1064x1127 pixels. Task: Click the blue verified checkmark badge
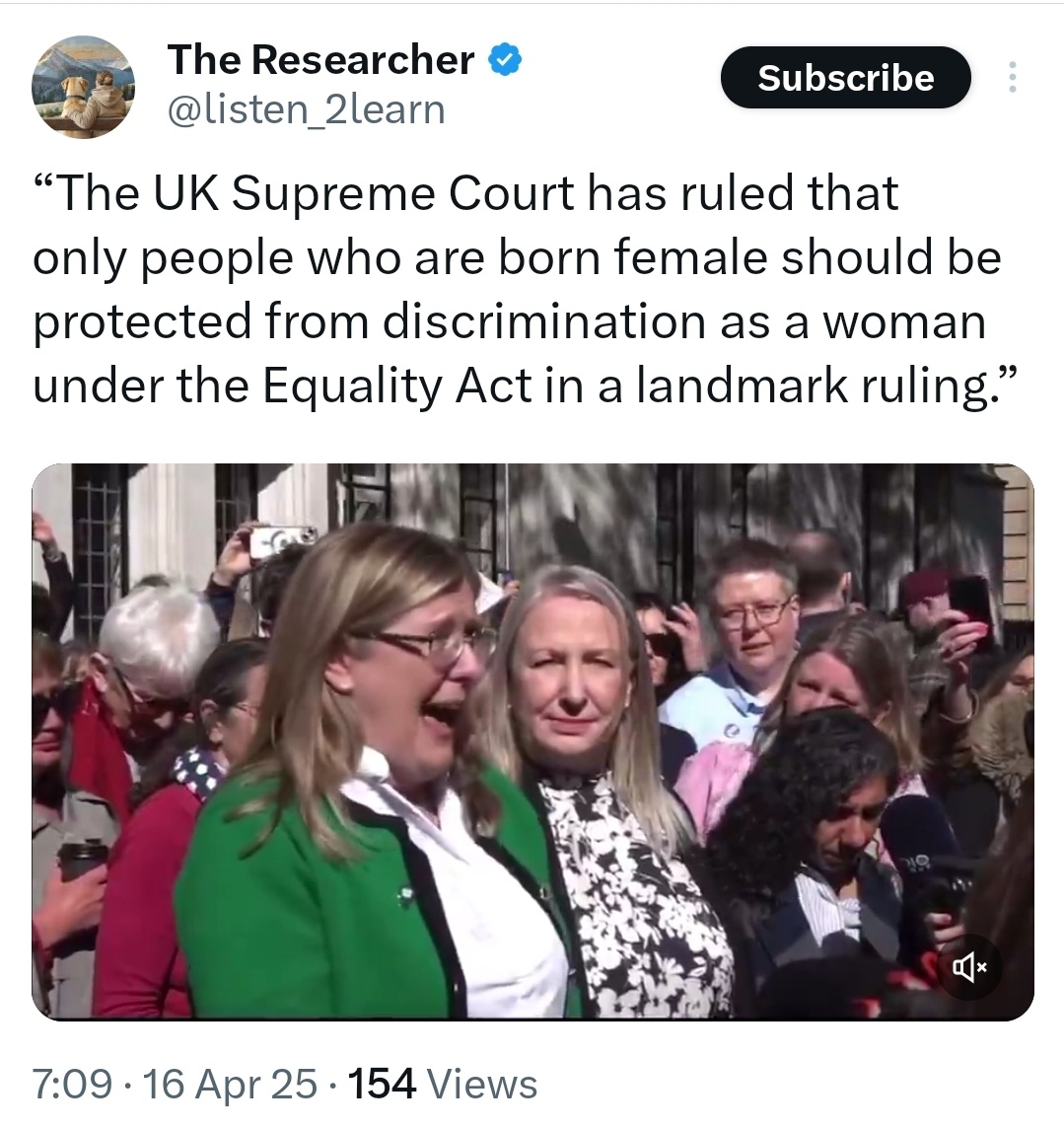505,60
